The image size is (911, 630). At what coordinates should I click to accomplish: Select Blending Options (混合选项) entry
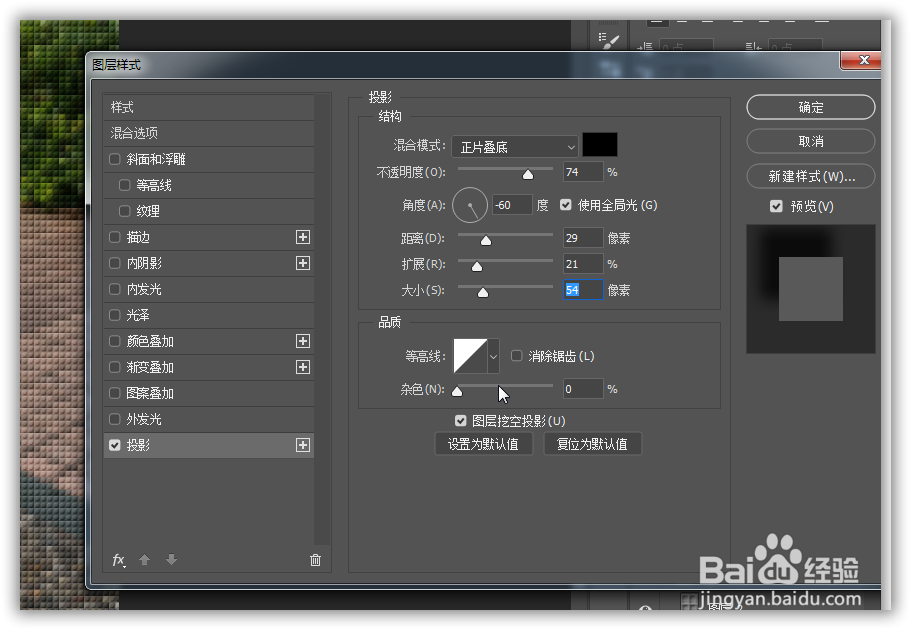[209, 133]
